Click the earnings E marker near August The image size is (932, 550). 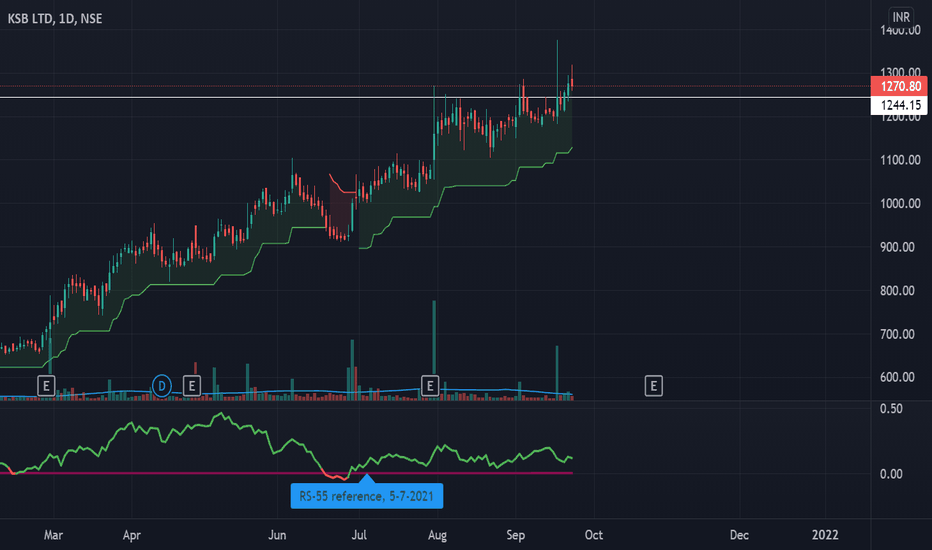[x=430, y=386]
